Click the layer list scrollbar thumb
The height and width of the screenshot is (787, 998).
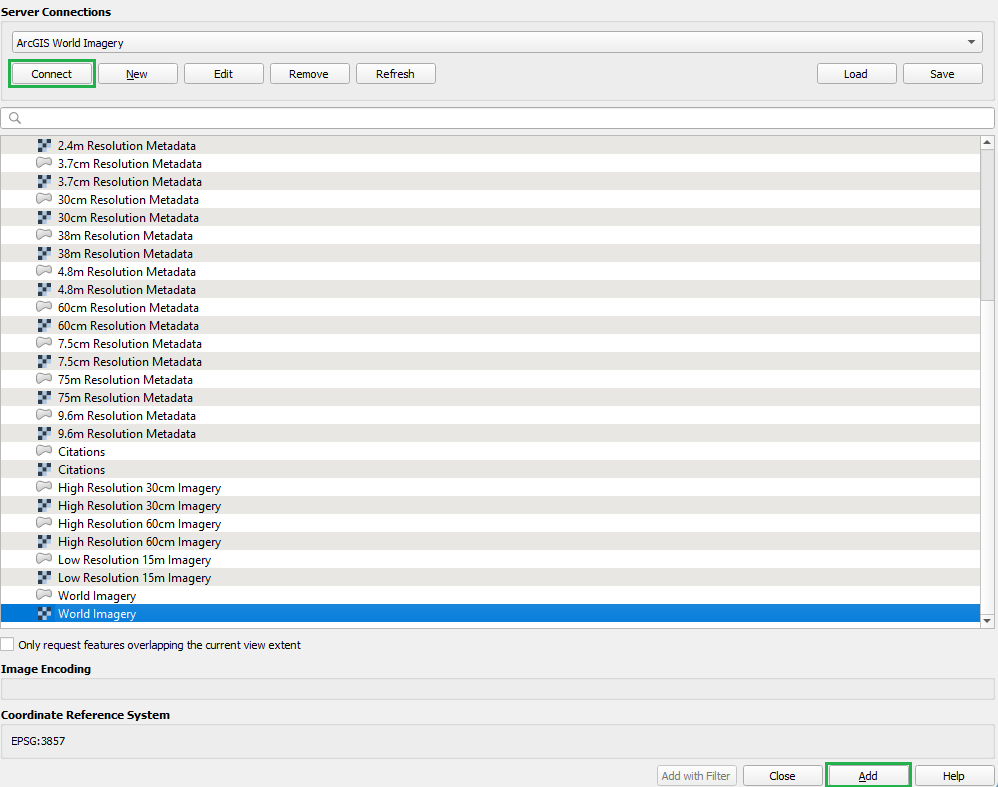click(987, 224)
